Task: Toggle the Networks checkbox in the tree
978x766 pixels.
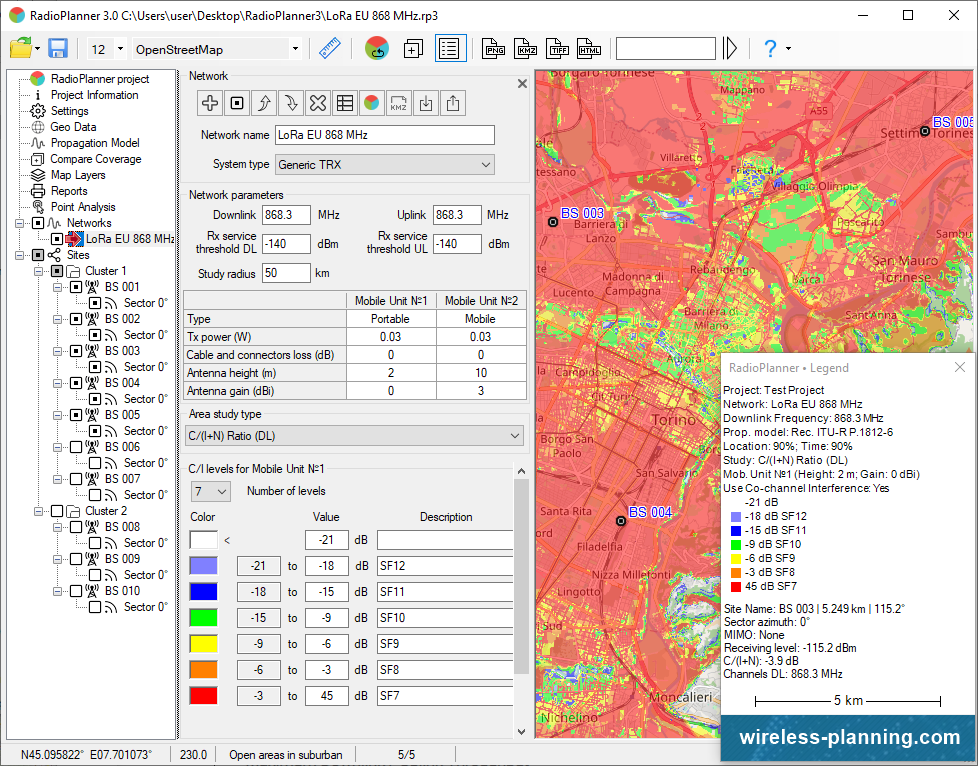Action: (38, 223)
